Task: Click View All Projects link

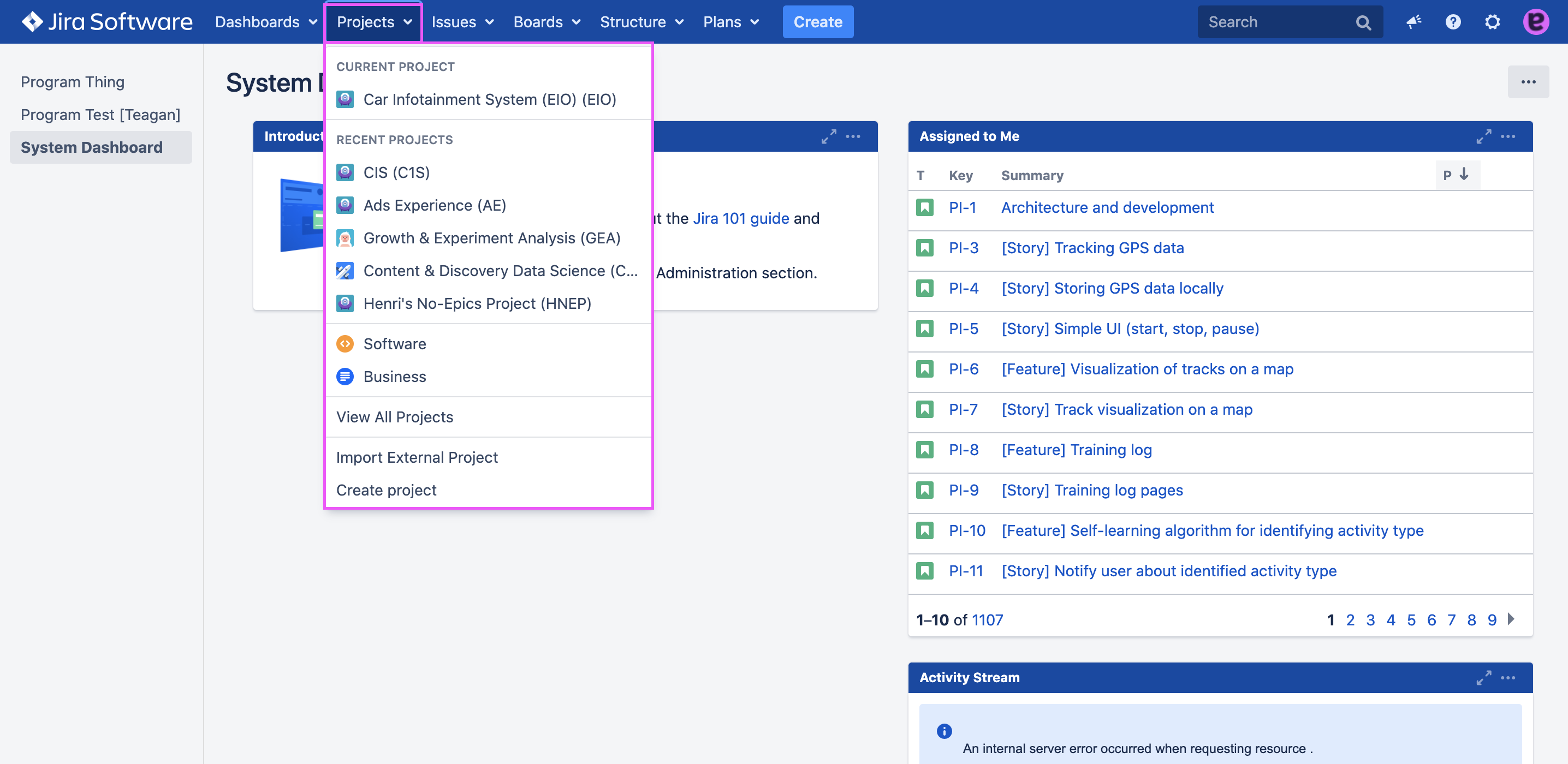Action: (x=395, y=416)
